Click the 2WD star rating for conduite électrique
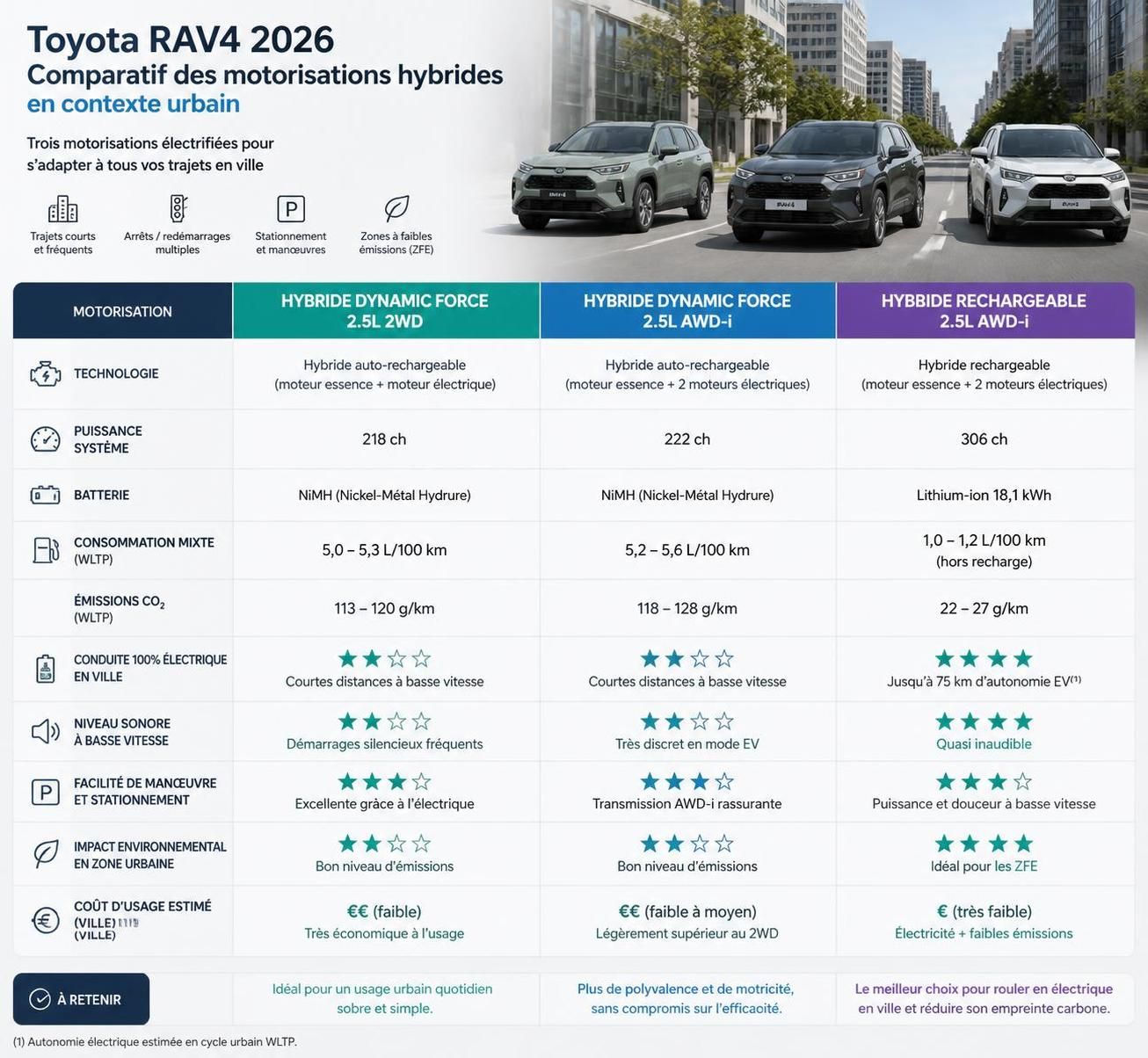 click(x=385, y=658)
